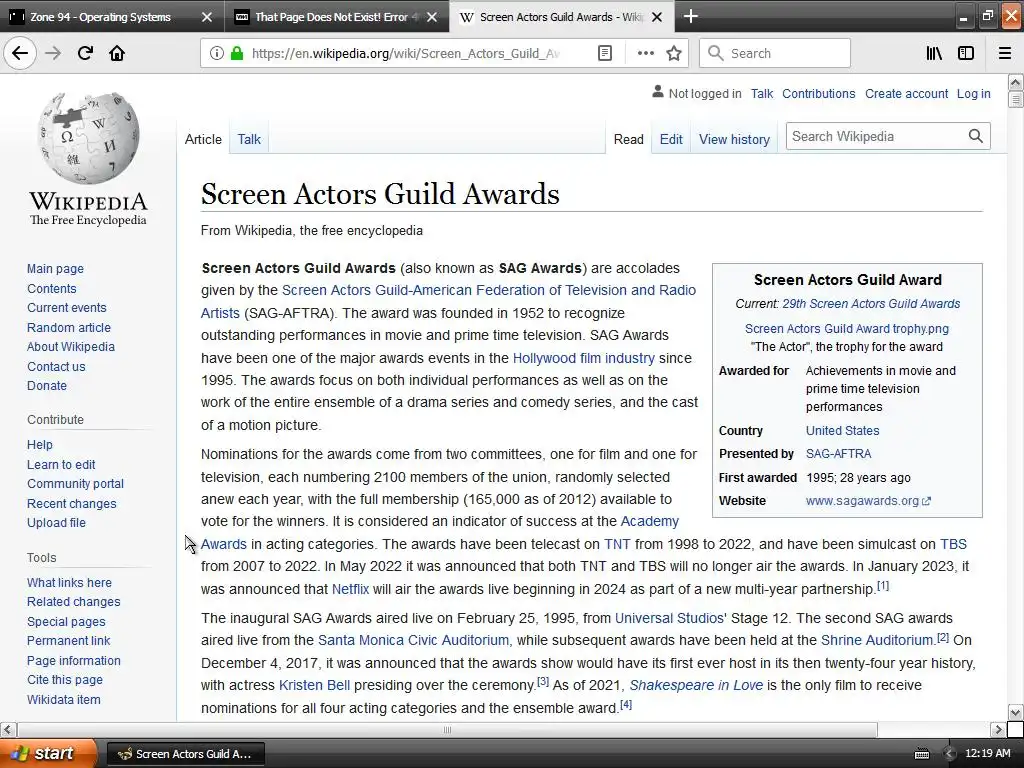Screen dimensions: 1024x768
Task: Select Screen Actors Guild taskbar item
Action: point(185,754)
